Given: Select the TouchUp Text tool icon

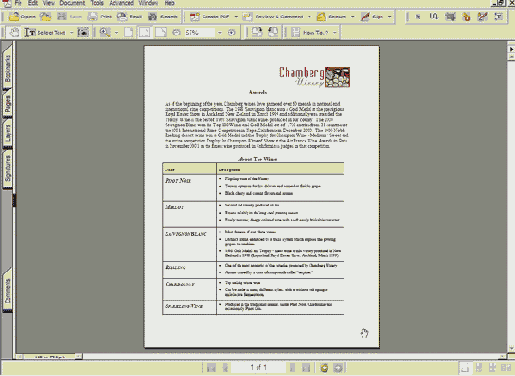Looking at the screenshot, I should (x=498, y=16).
